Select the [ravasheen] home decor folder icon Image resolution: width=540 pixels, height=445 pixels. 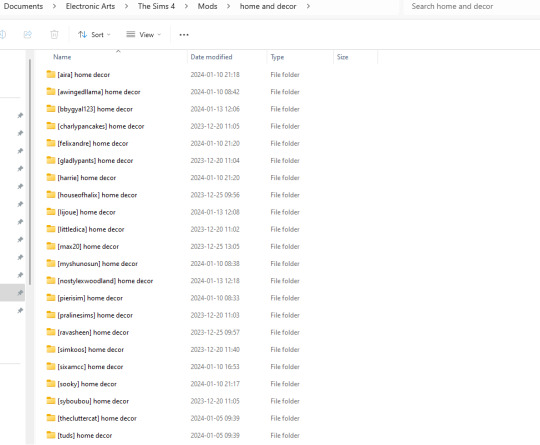(x=51, y=332)
